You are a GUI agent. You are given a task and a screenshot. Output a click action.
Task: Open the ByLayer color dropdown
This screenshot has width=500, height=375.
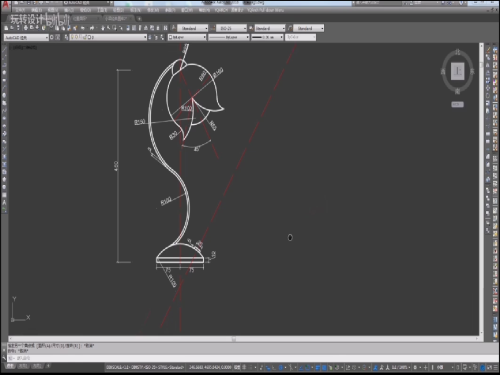click(x=187, y=37)
